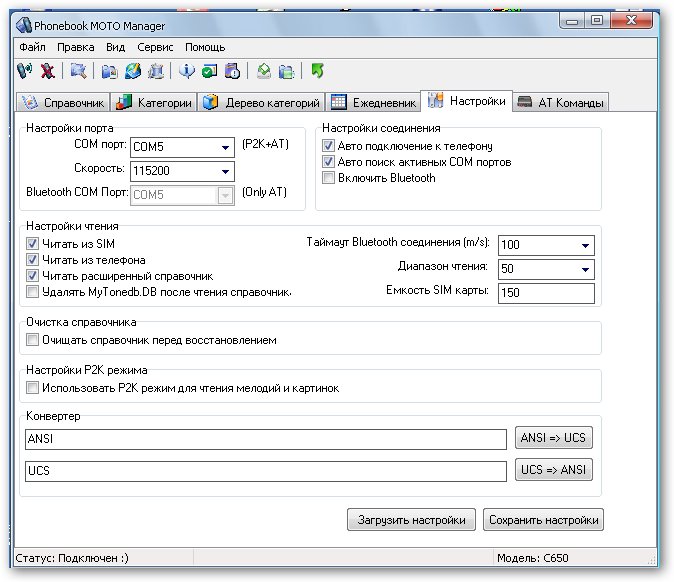Click the window with exclamation mark icon
The height and width of the screenshot is (582, 674).
[233, 71]
